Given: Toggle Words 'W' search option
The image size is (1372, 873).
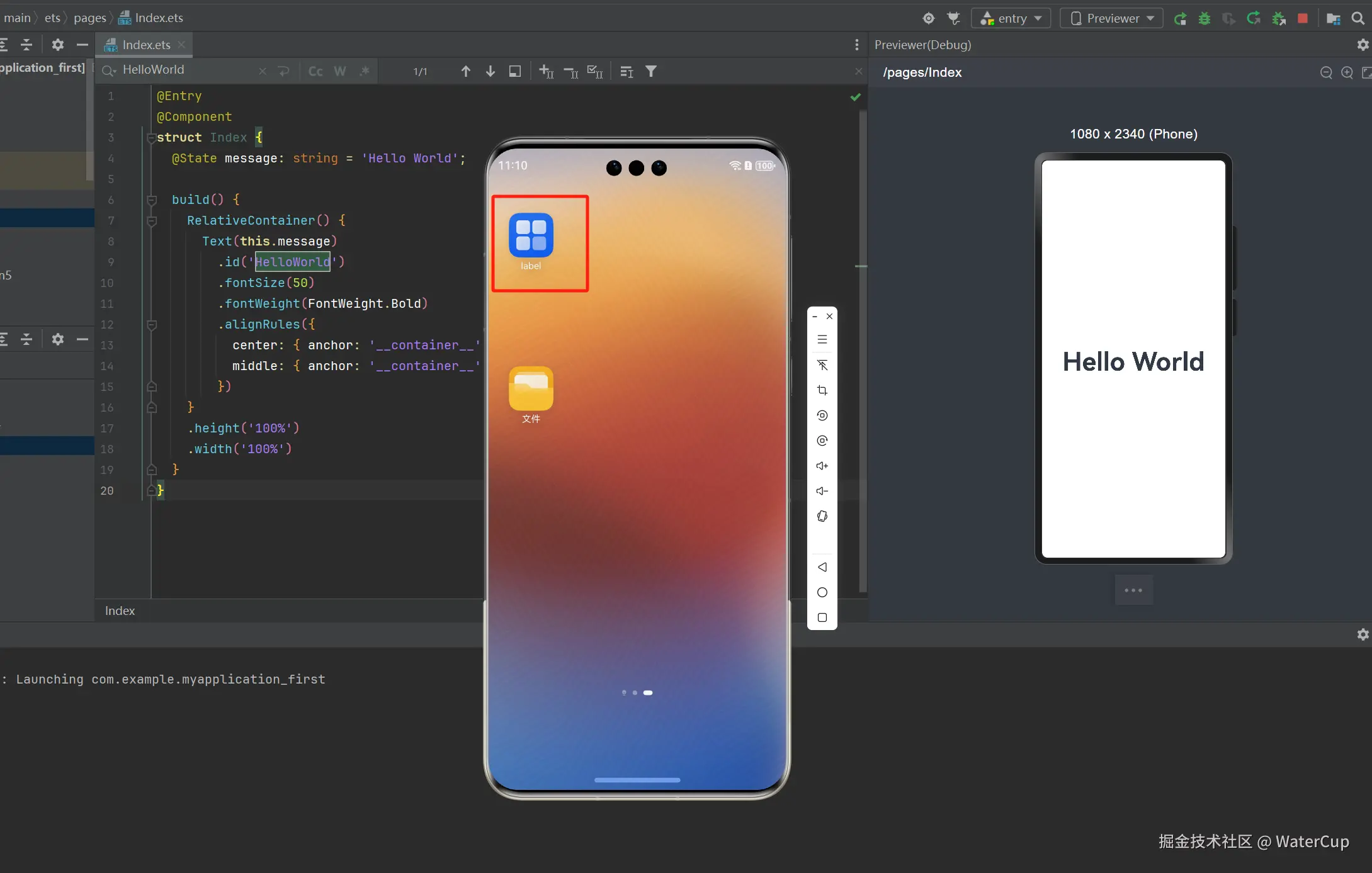Looking at the screenshot, I should pos(340,71).
